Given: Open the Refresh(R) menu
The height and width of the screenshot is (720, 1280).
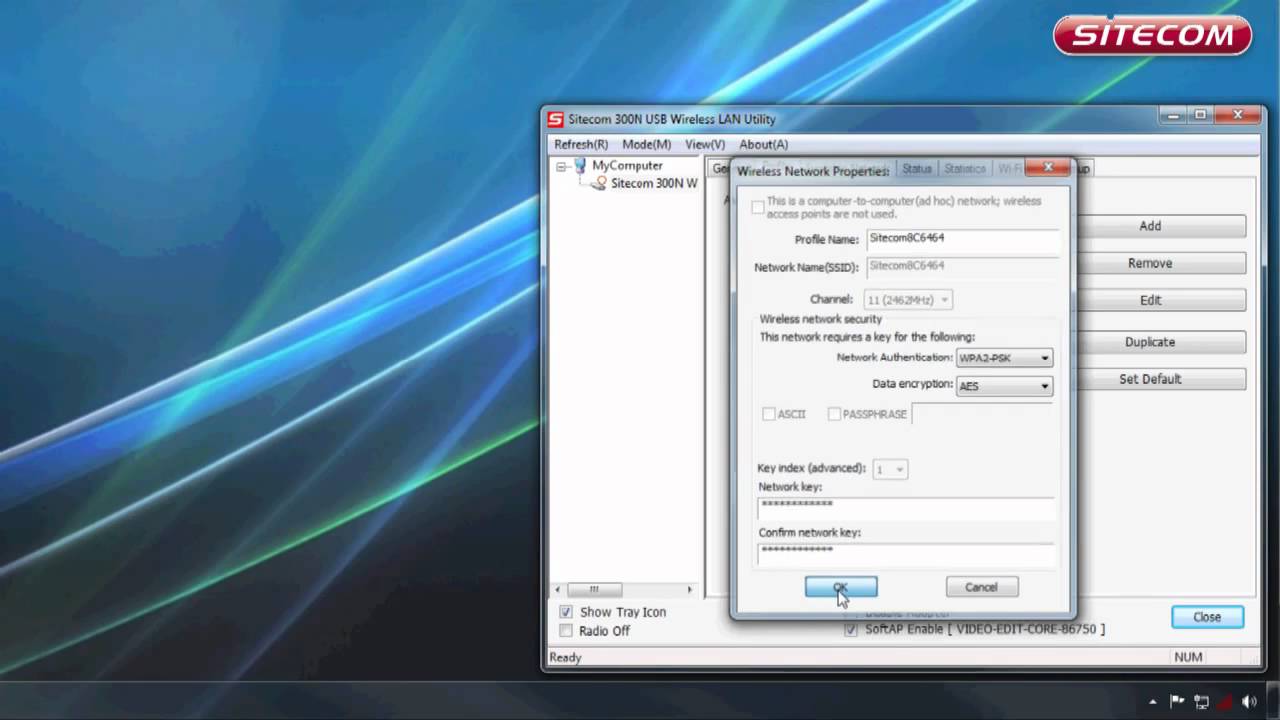Looking at the screenshot, I should pyautogui.click(x=581, y=145).
